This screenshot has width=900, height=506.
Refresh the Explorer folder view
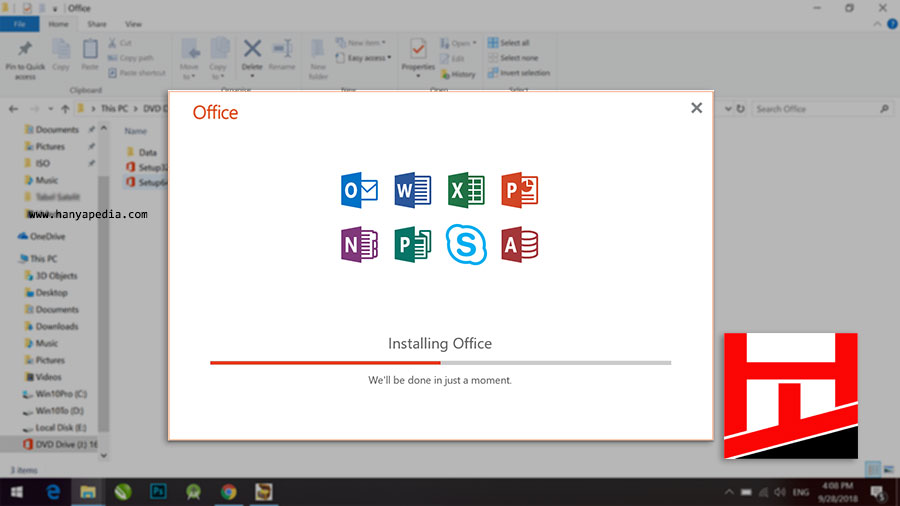[x=740, y=109]
